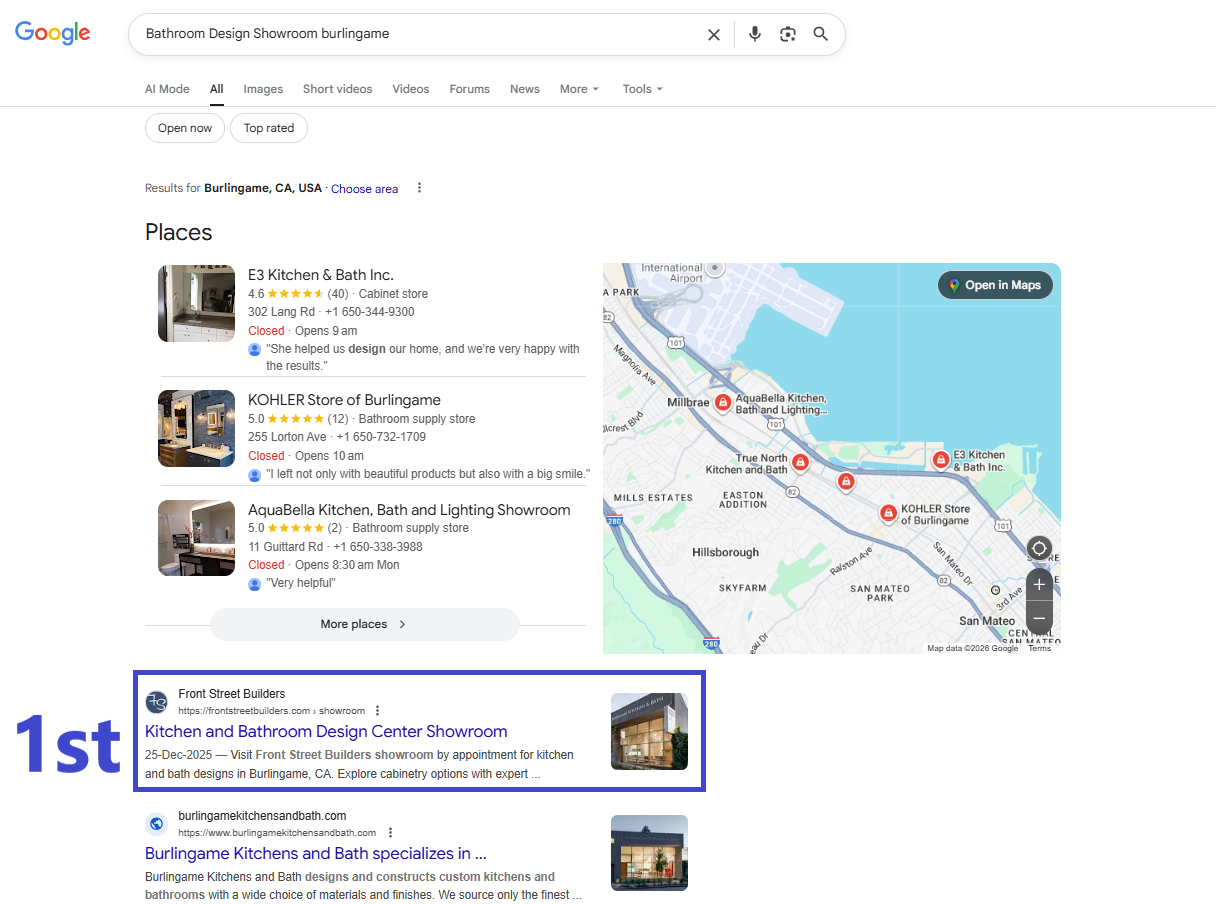The height and width of the screenshot is (904, 1216).
Task: Click the search query input field
Action: click(x=420, y=34)
